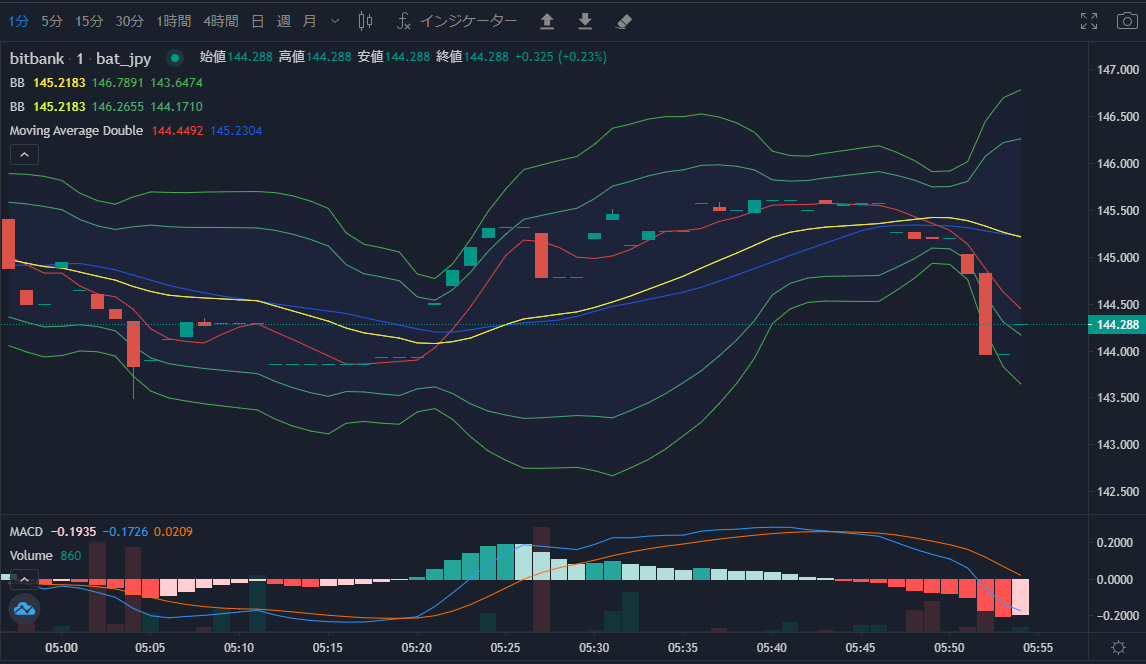This screenshot has height=664, width=1146.
Task: Click the 05:00 time axis label
Action: click(x=61, y=648)
